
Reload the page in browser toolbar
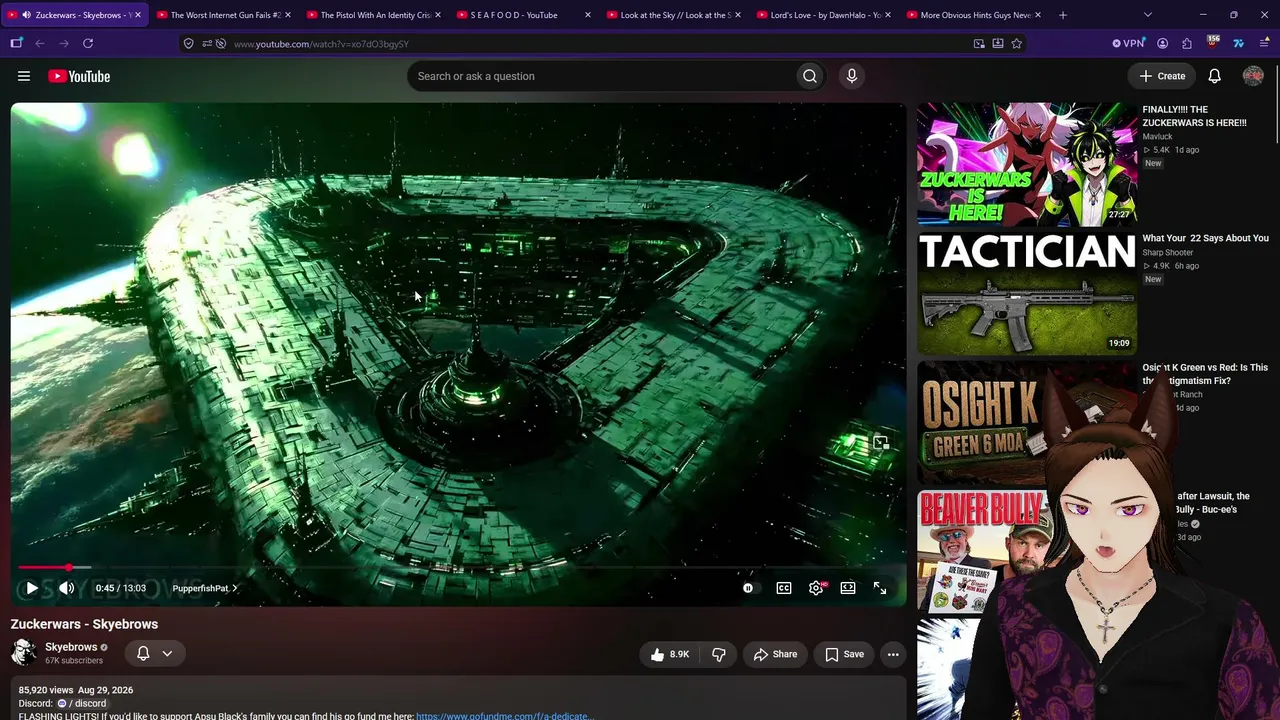coord(88,43)
